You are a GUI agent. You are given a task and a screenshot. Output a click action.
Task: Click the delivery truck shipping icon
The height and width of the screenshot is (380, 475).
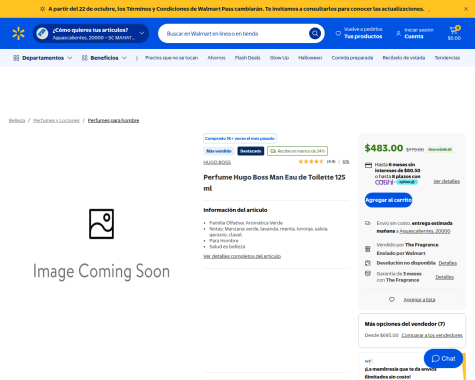pyautogui.click(x=368, y=223)
